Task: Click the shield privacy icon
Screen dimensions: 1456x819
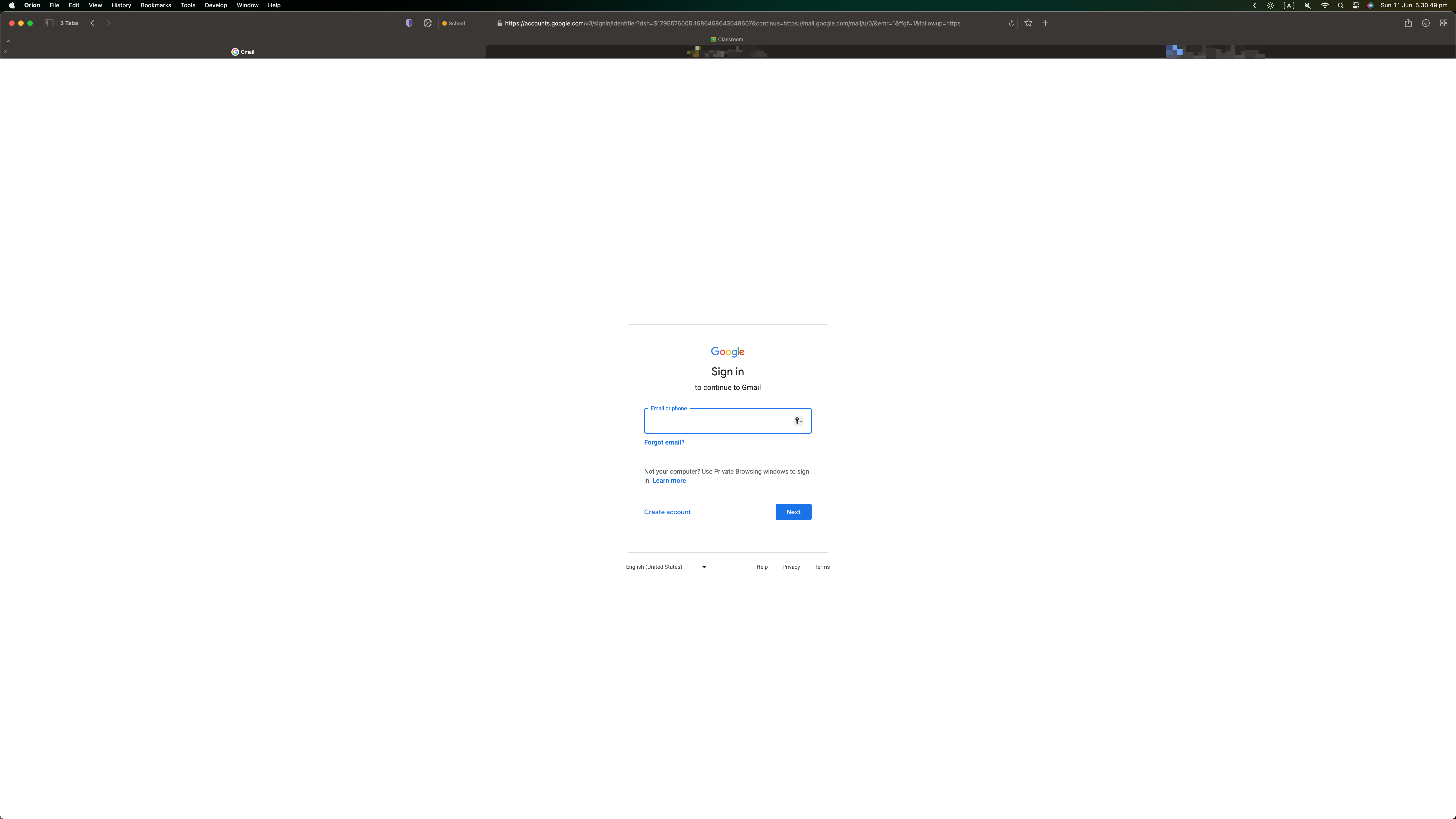Action: point(409,23)
